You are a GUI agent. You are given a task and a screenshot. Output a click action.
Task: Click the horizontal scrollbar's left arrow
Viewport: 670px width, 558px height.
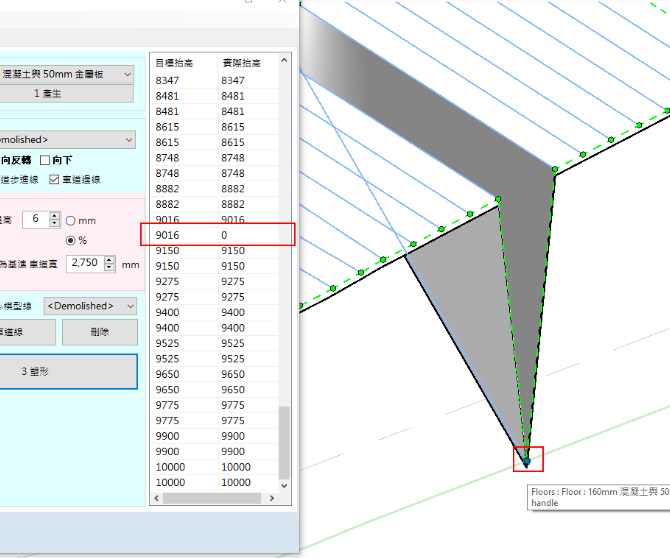tap(156, 498)
